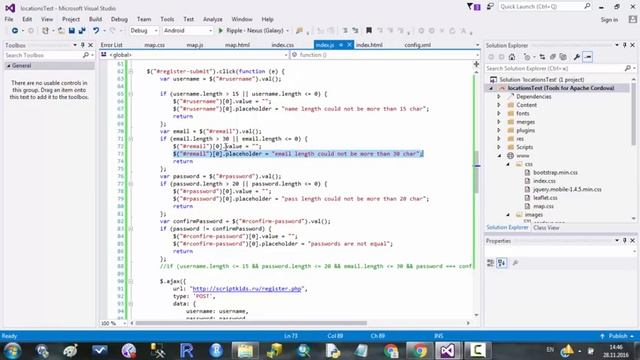The width and height of the screenshot is (640, 360).
Task: Click the Property Pages wrench in Properties
Action: (516, 263)
